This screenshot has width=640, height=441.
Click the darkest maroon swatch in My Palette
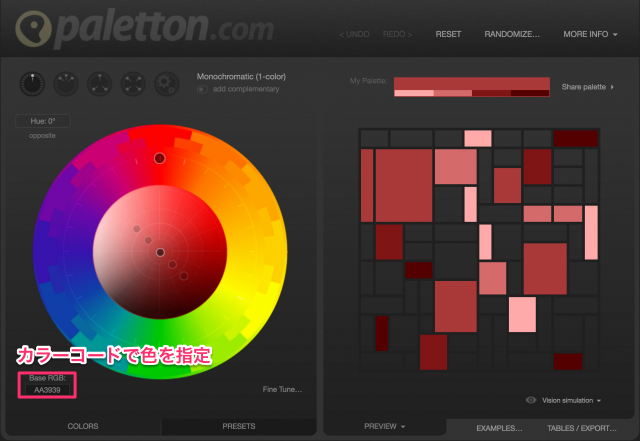[x=530, y=94]
